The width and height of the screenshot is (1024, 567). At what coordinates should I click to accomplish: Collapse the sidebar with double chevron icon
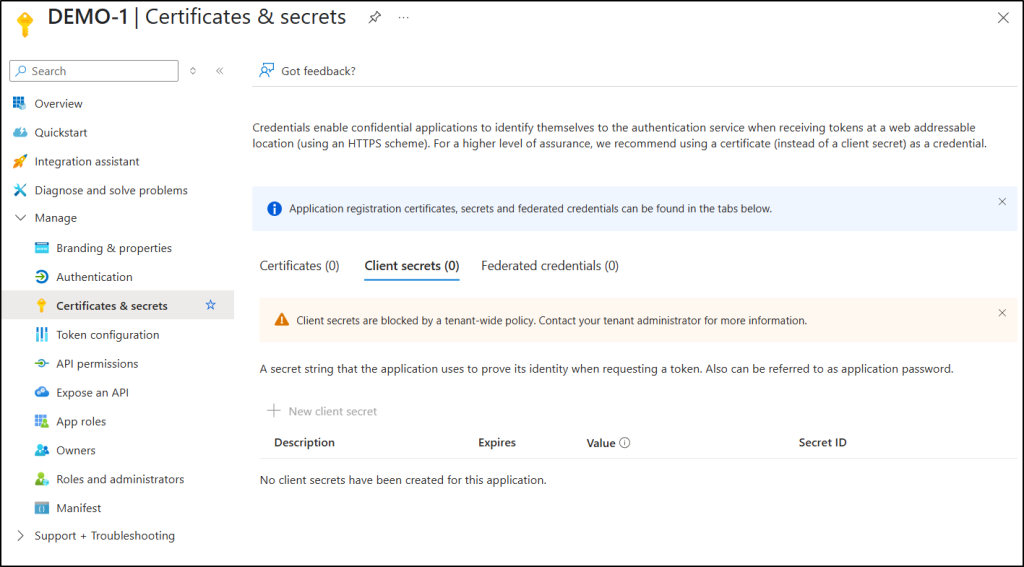[219, 71]
